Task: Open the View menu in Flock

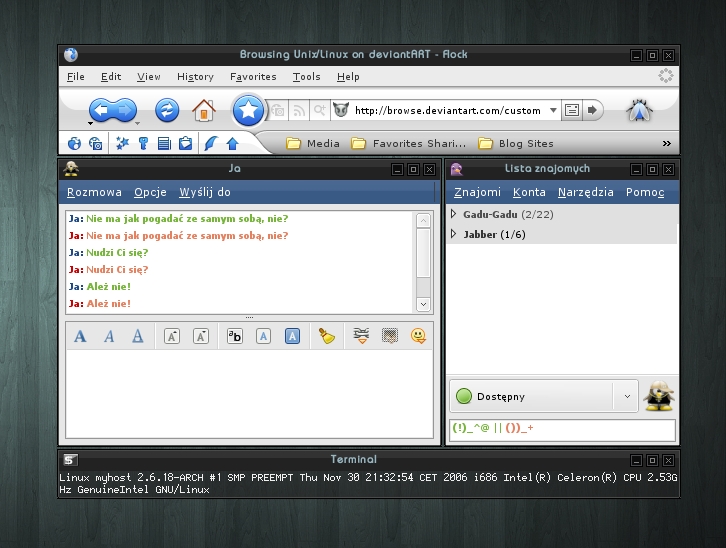Action: [x=149, y=76]
